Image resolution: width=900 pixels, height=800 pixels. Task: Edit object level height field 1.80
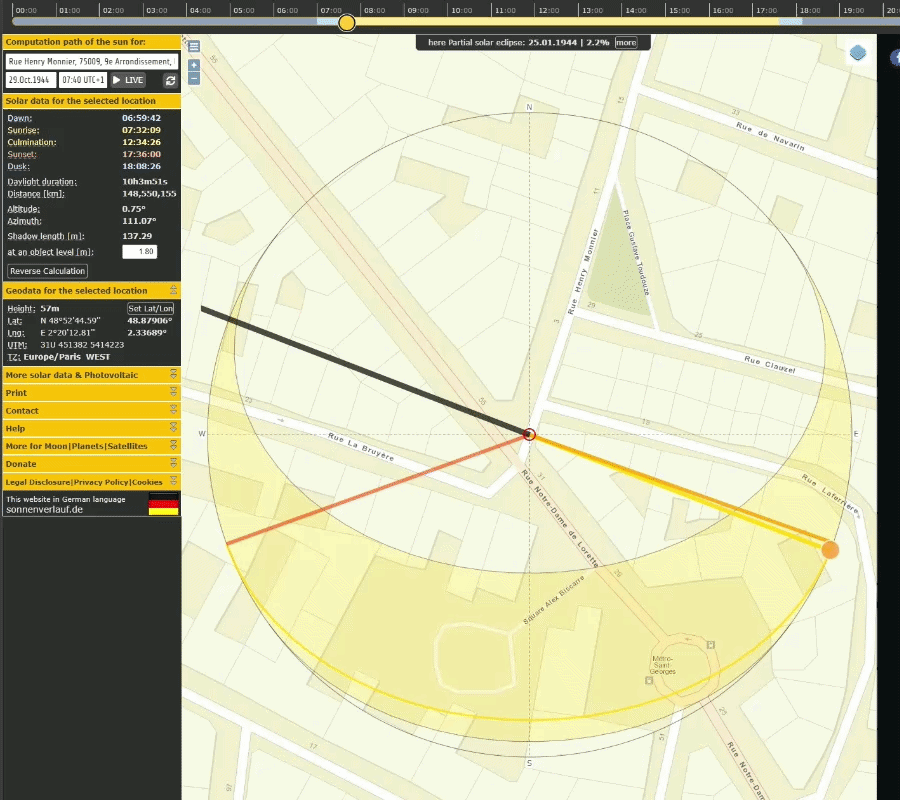pyautogui.click(x=139, y=251)
